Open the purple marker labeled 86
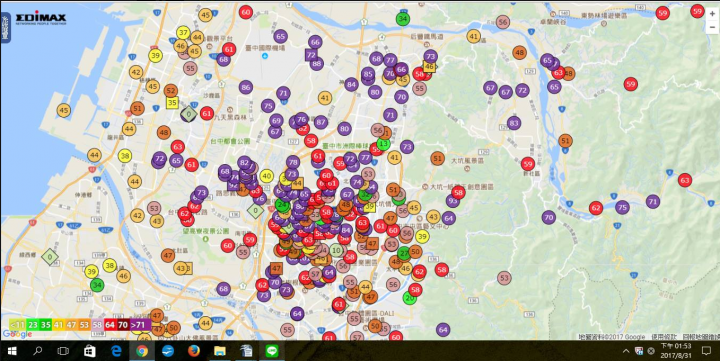720x361 pixels. click(246, 87)
